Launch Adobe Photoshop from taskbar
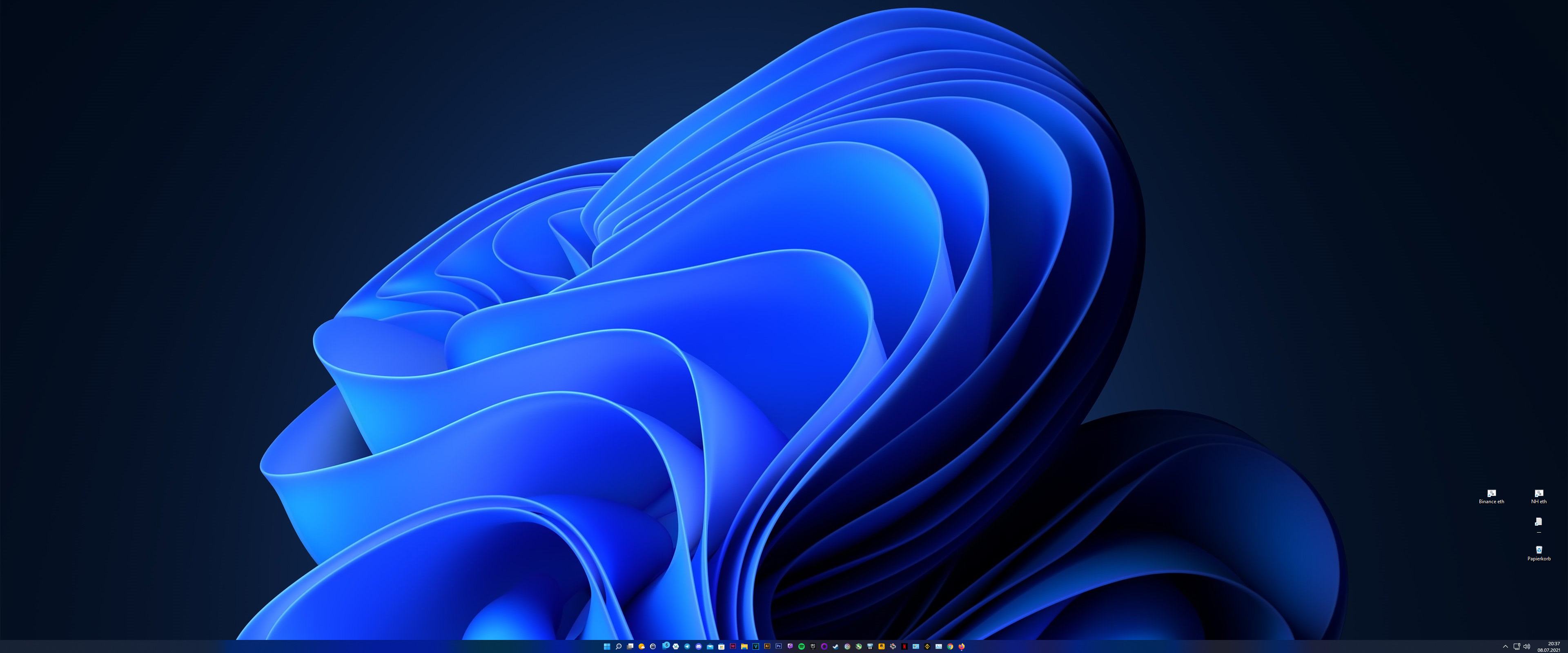This screenshot has width=1568, height=653. pyautogui.click(x=779, y=646)
